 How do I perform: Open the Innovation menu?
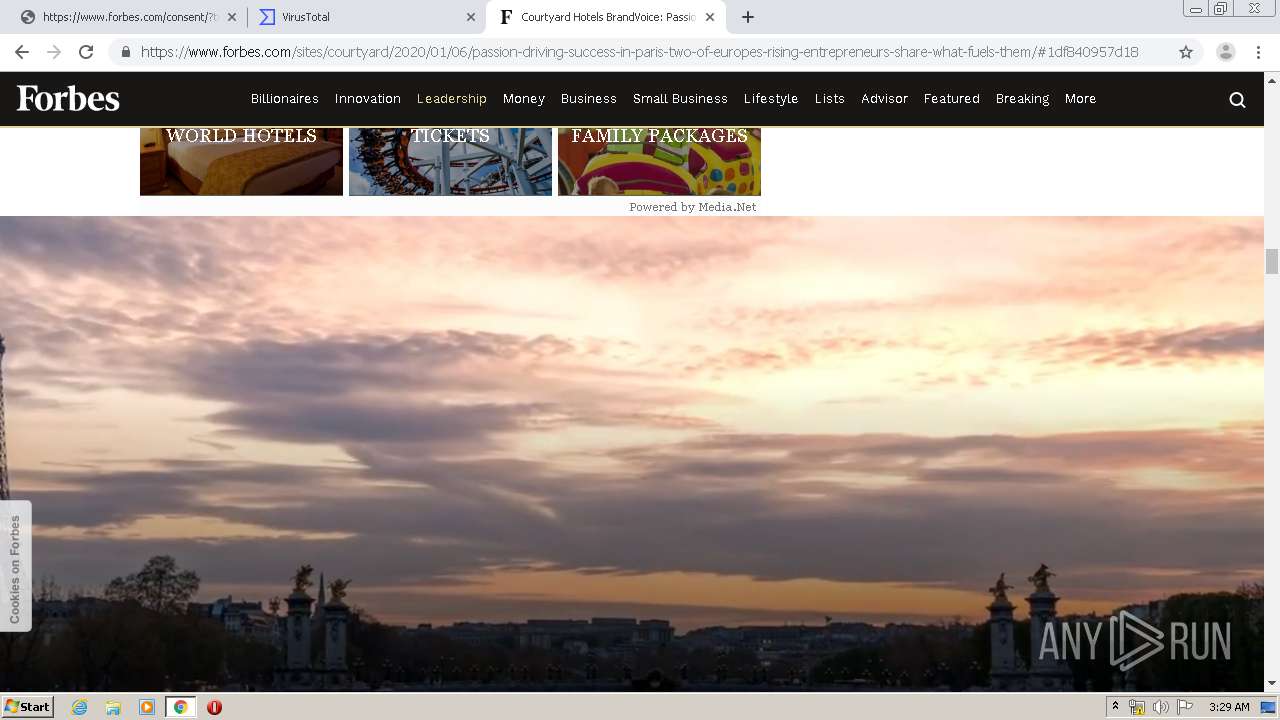coord(368,99)
